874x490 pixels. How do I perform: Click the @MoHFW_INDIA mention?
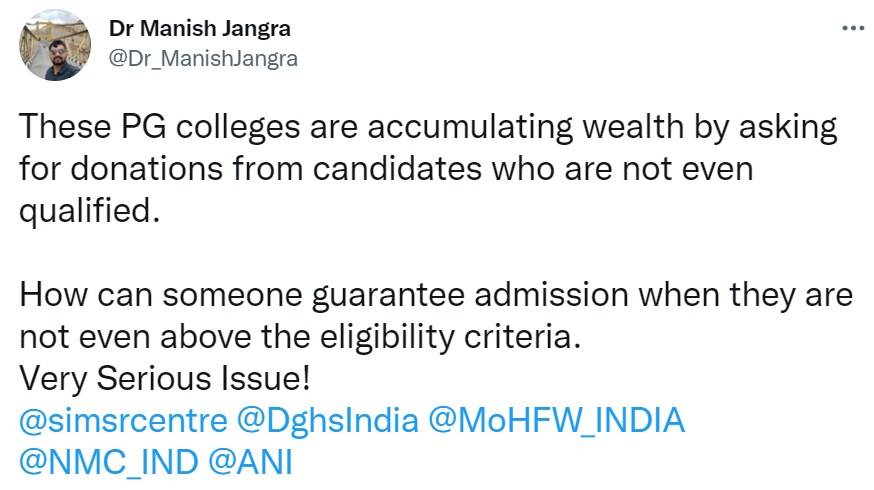click(x=556, y=419)
